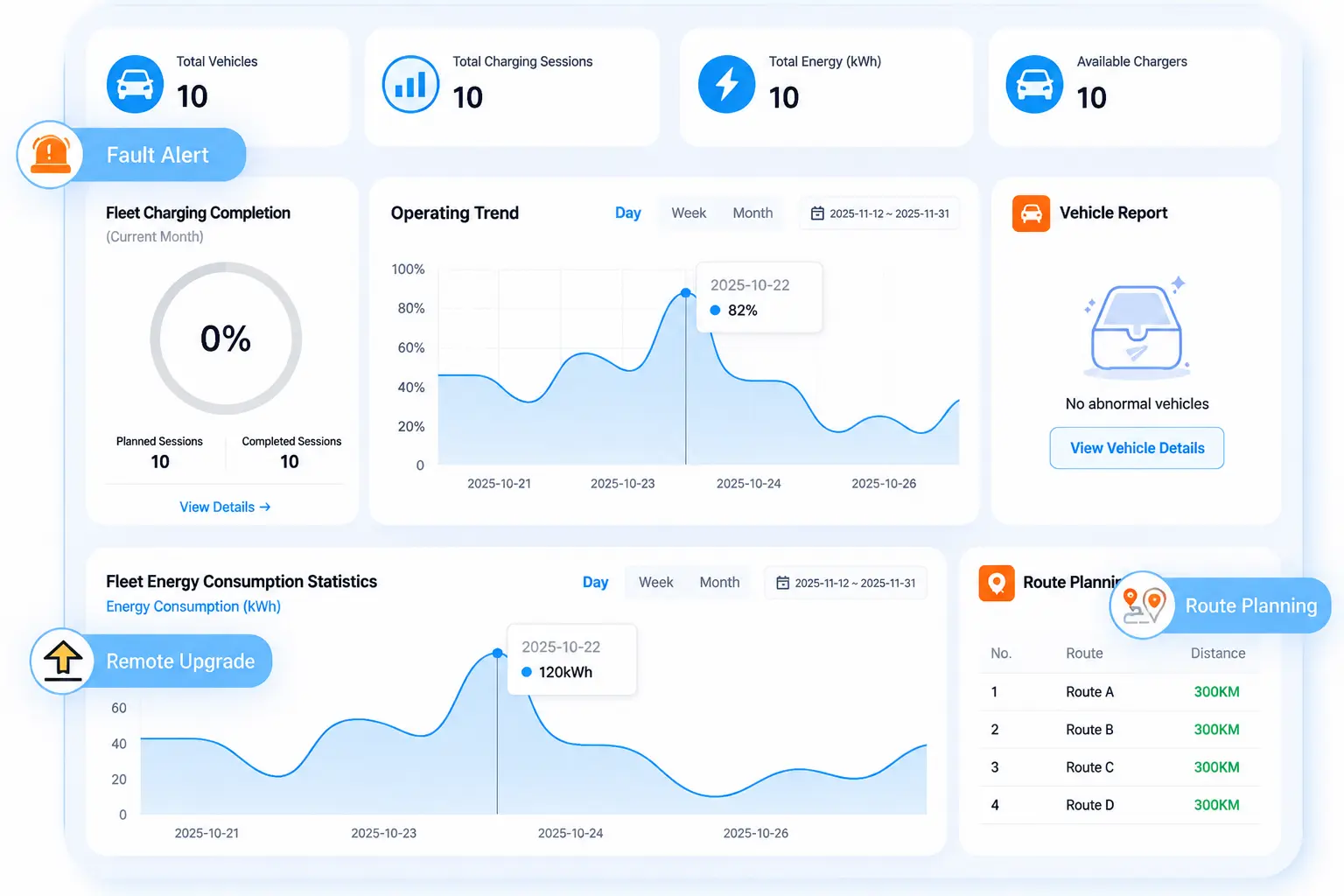This screenshot has height=896, width=1344.
Task: Click the orange Route Planning location pin icon
Action: point(997,583)
